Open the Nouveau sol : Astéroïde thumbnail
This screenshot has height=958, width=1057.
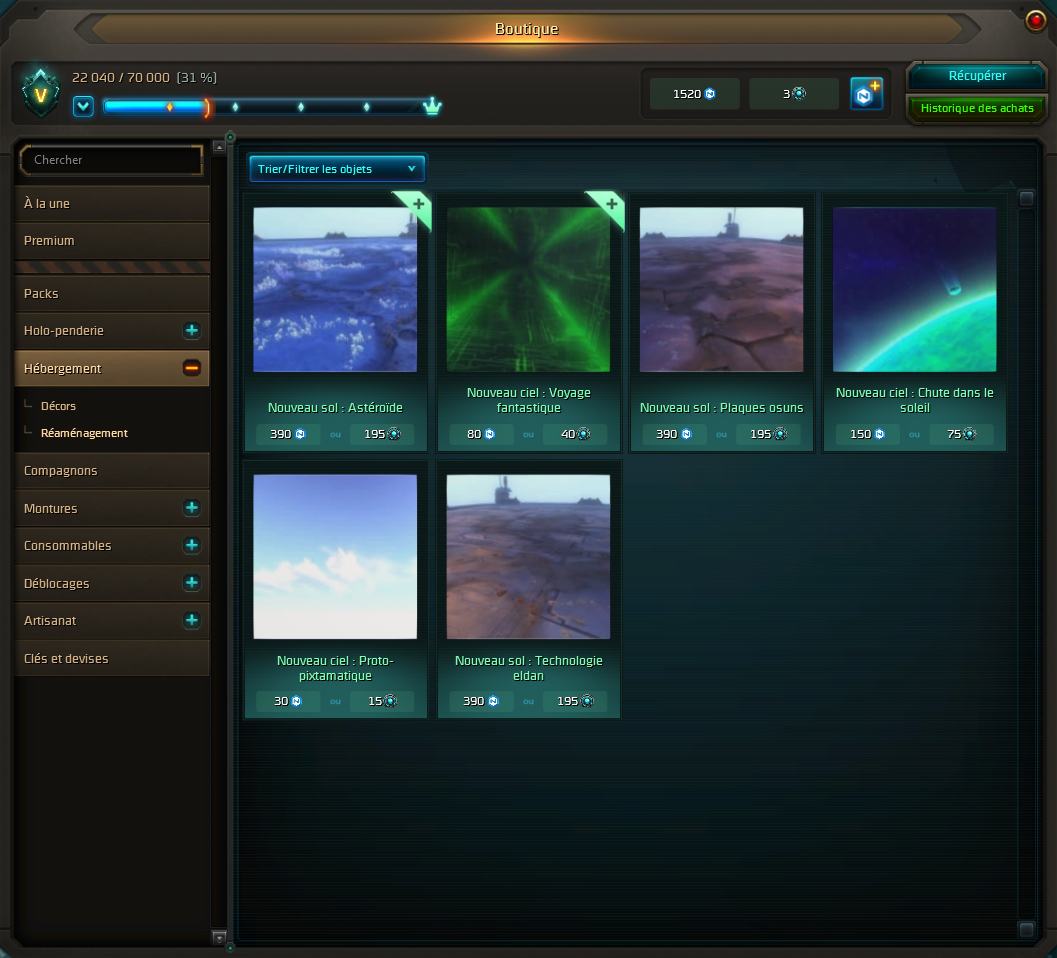(x=335, y=289)
